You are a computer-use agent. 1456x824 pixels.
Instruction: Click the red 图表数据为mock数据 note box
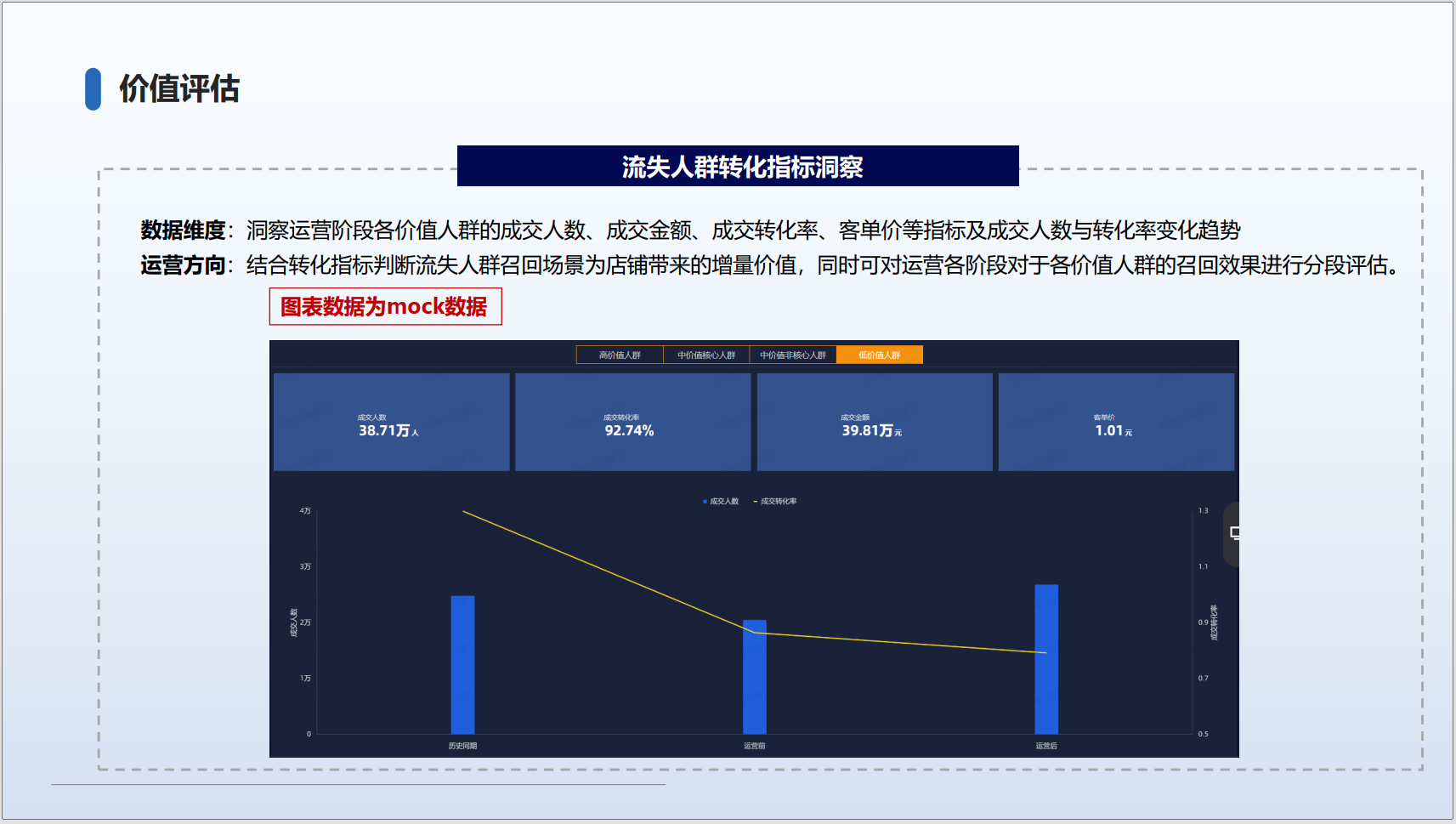(x=385, y=306)
